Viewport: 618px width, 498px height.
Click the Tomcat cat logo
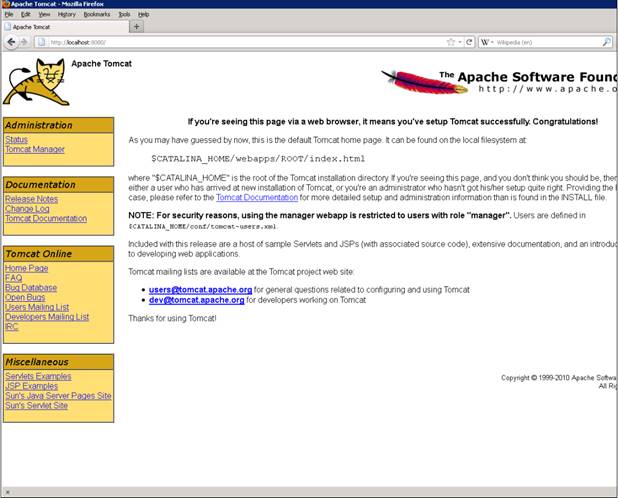point(34,81)
